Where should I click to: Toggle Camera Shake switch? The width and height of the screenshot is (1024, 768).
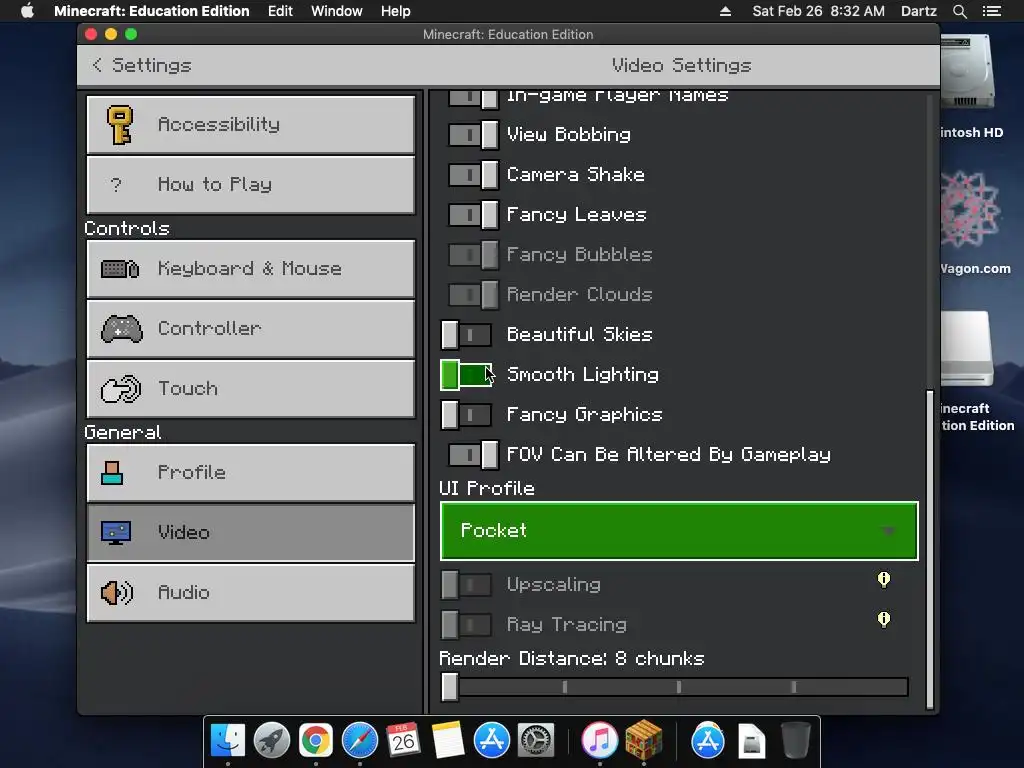pos(473,175)
